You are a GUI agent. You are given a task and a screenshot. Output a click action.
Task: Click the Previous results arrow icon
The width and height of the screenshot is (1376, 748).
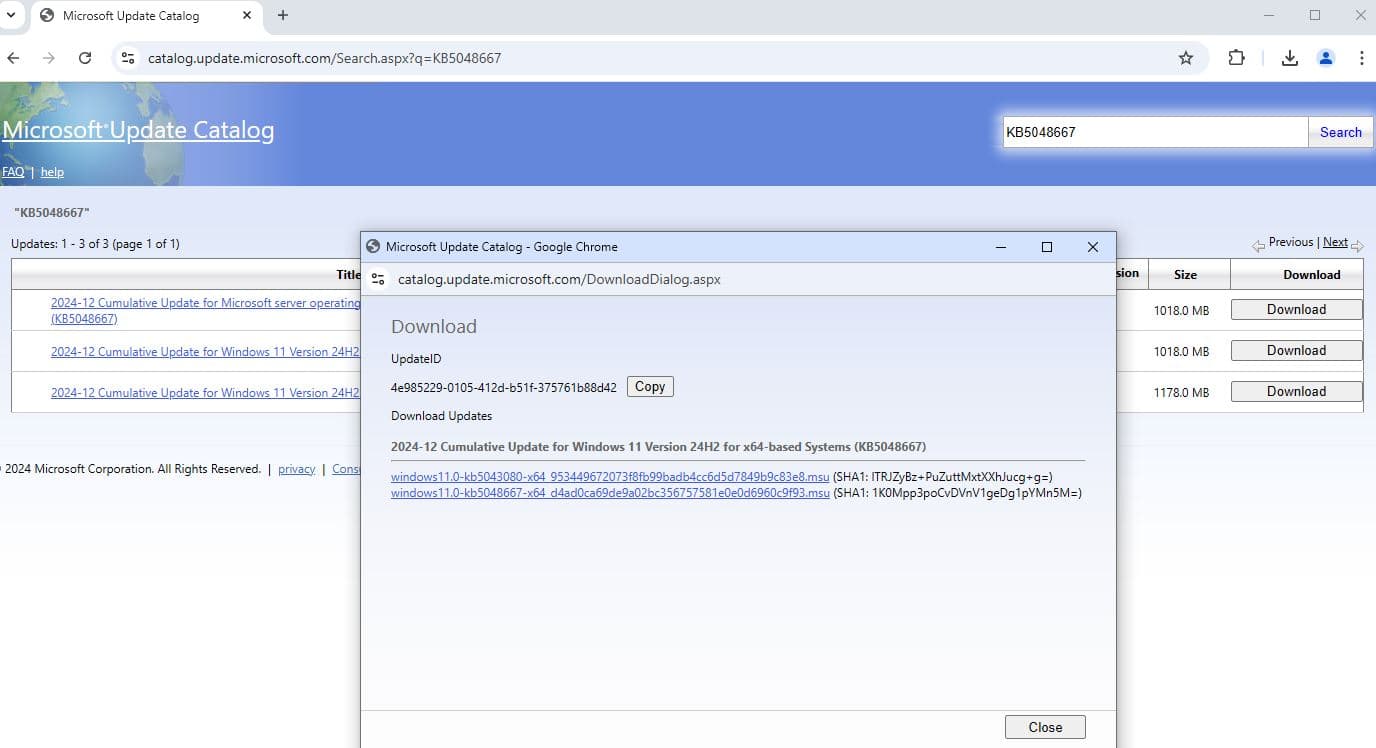coord(1258,245)
